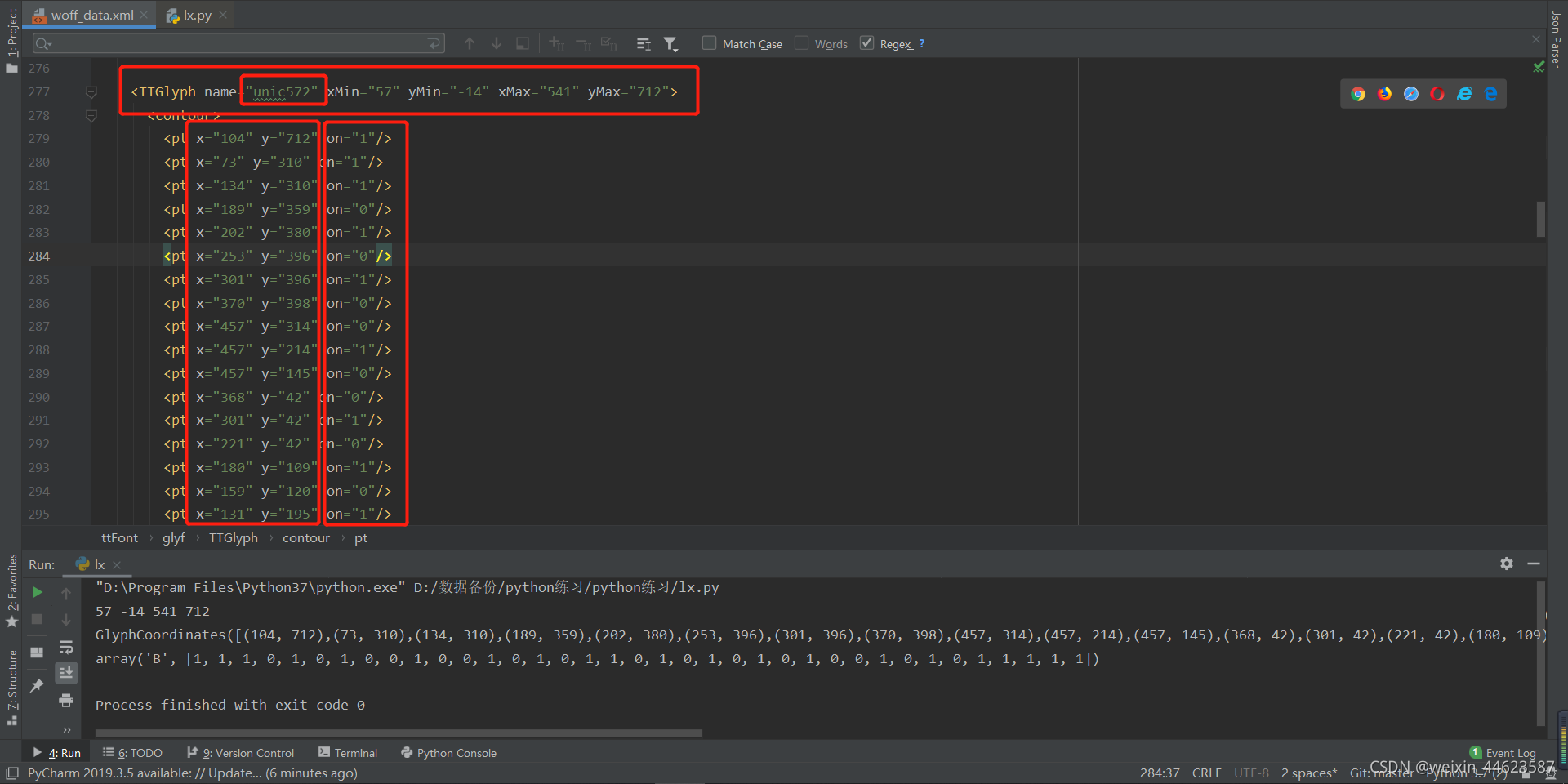Open search results in Find tool window
This screenshot has height=784, width=1568.
pyautogui.click(x=644, y=43)
